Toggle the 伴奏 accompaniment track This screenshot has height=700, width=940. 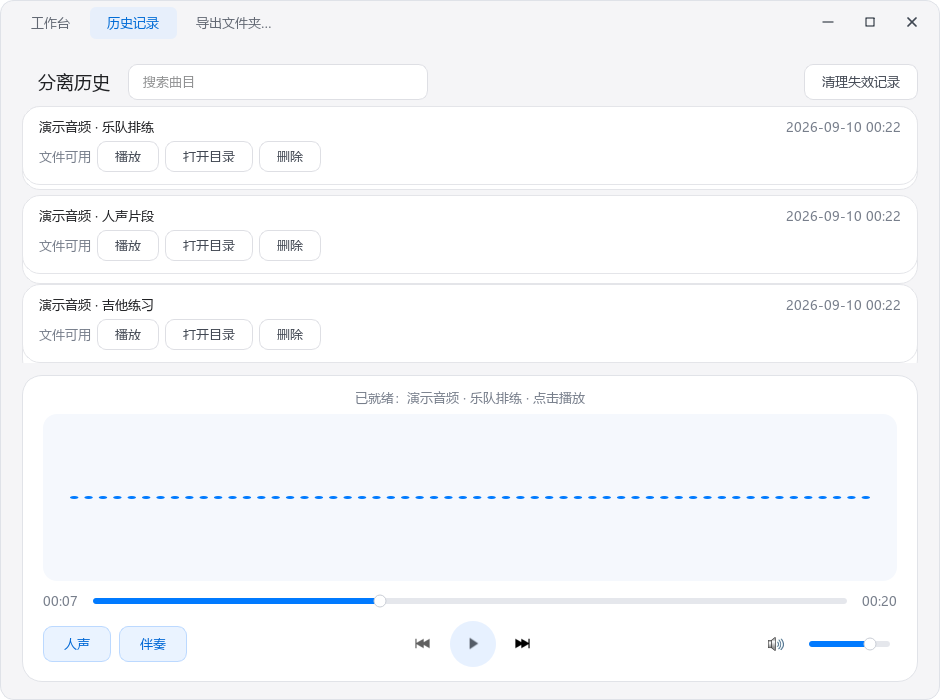(153, 644)
